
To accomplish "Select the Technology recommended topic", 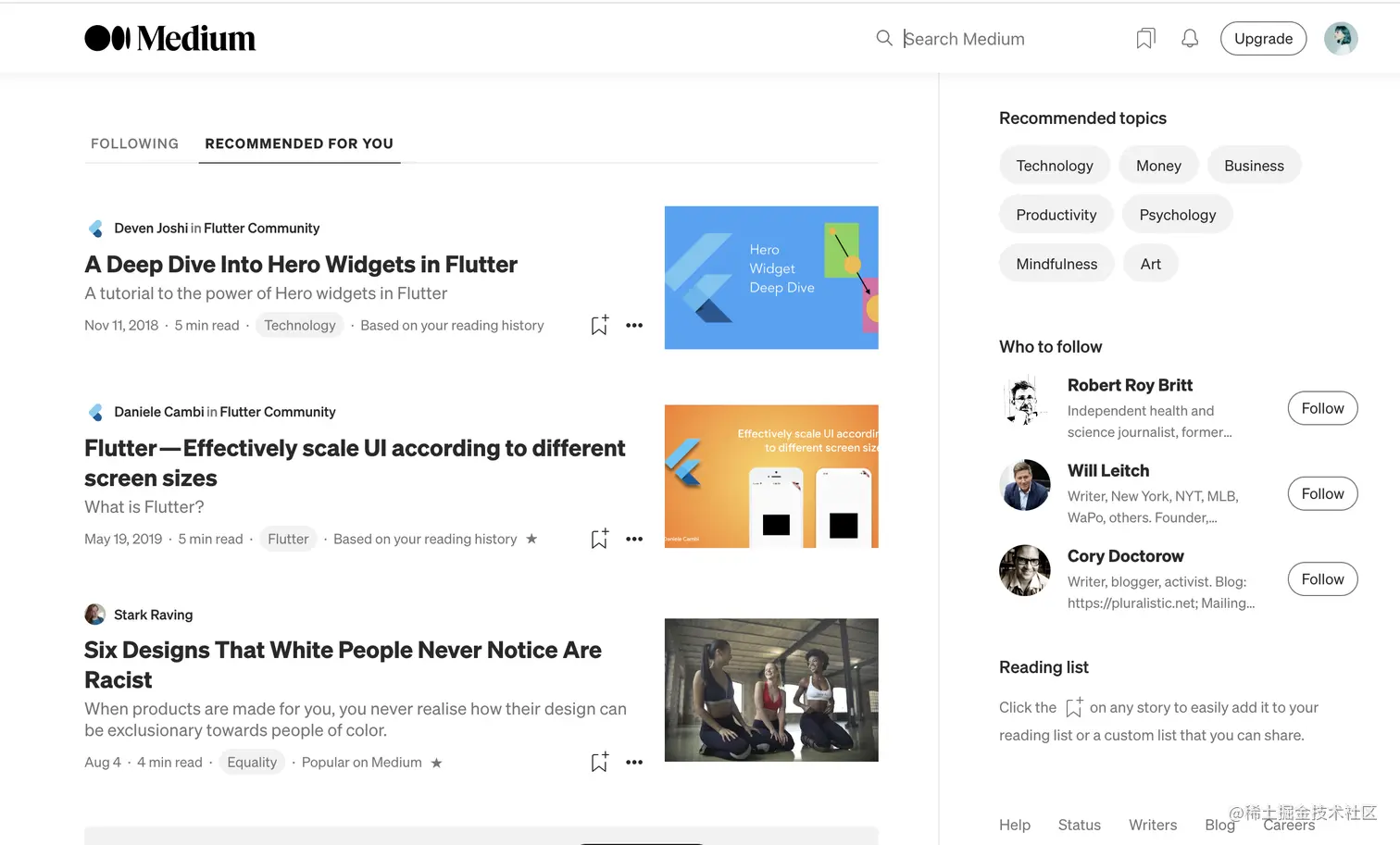I will click(1055, 166).
